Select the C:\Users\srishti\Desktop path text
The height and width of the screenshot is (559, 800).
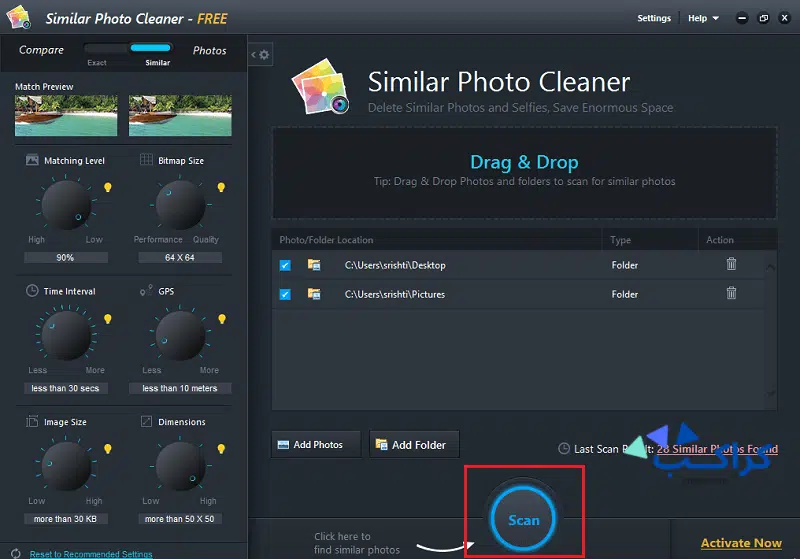(x=395, y=265)
